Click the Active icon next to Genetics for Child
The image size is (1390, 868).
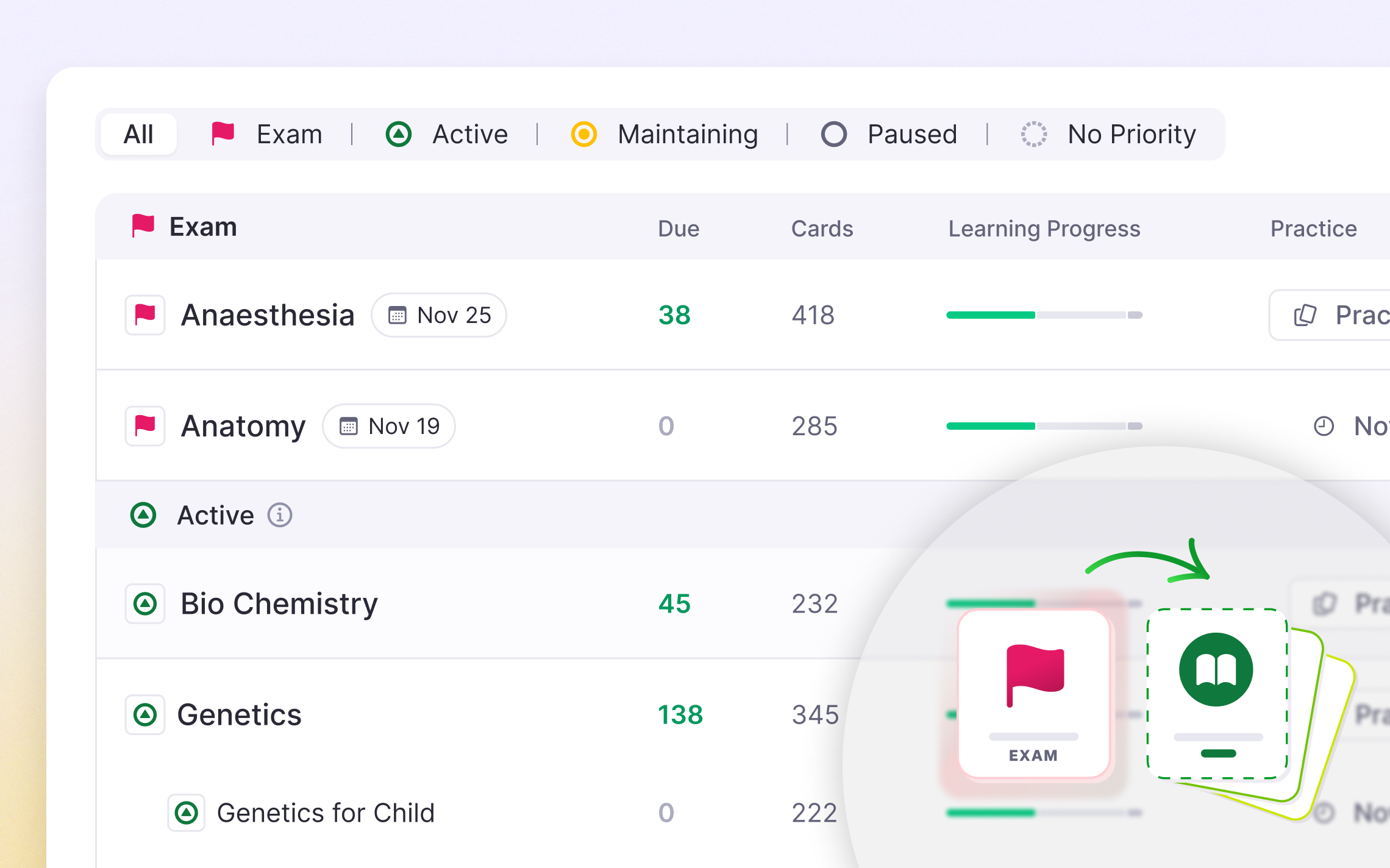187,812
